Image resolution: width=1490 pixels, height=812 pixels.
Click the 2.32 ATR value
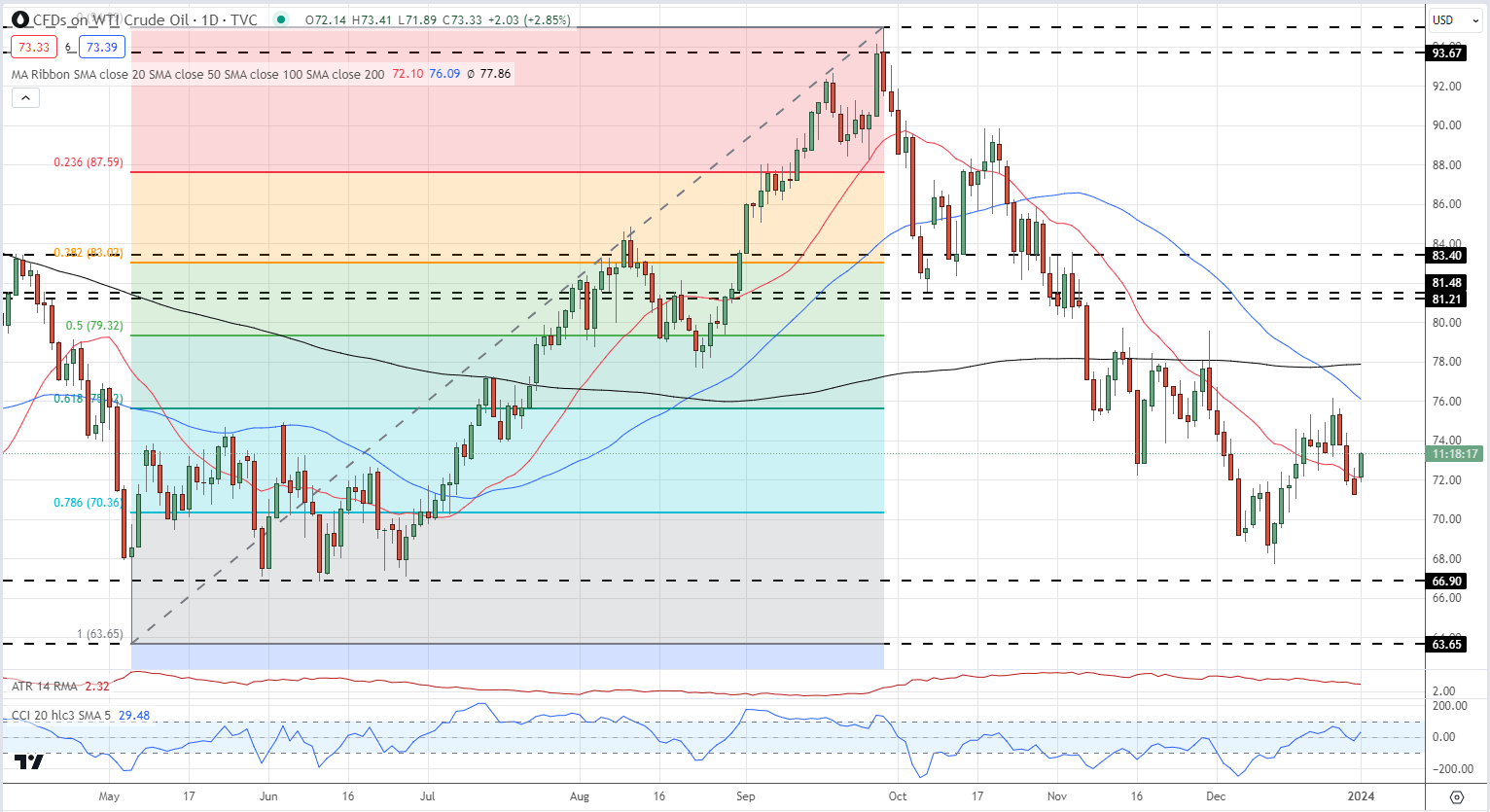point(97,687)
